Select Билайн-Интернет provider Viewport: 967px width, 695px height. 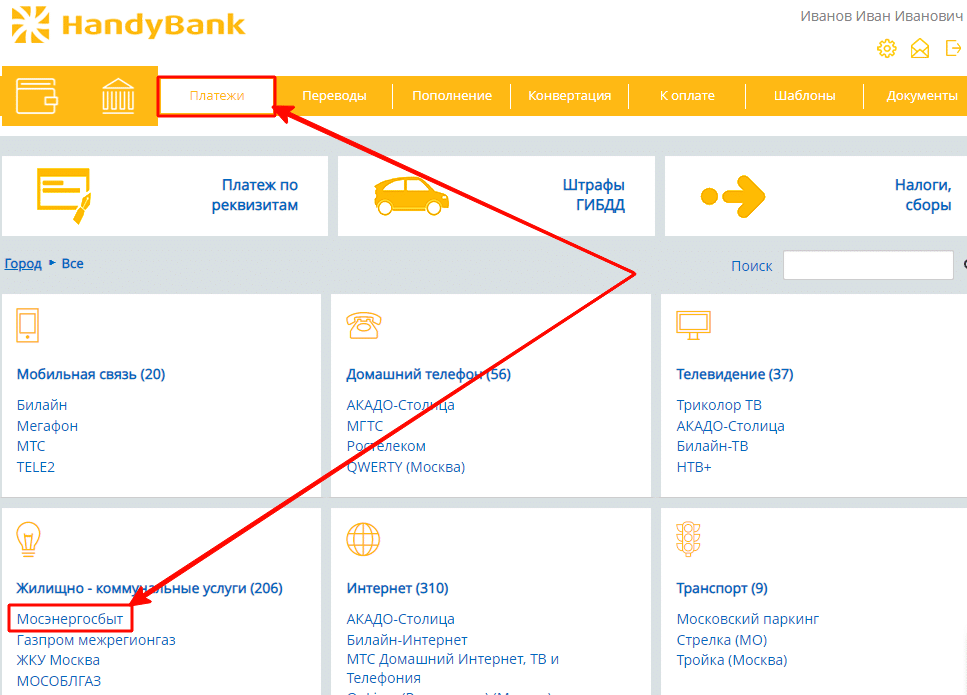[406, 640]
